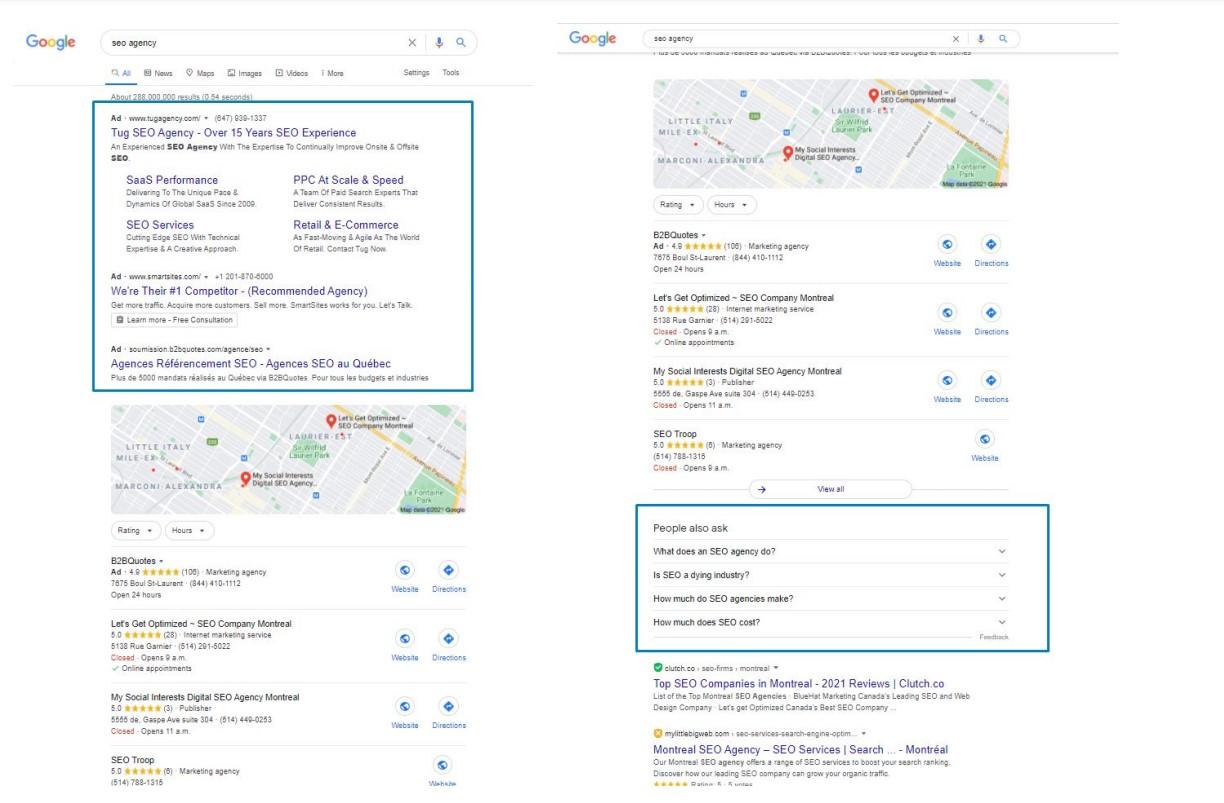Open the dropdown arrow beside the tugagency.com ad URL
Image resolution: width=1224 pixels, height=803 pixels.
click(x=206, y=118)
